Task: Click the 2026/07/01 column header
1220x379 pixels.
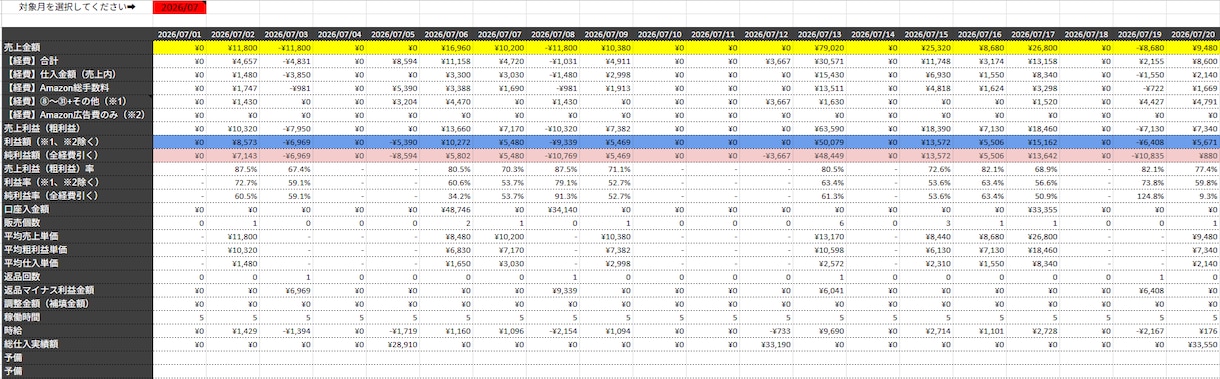Action: click(180, 35)
